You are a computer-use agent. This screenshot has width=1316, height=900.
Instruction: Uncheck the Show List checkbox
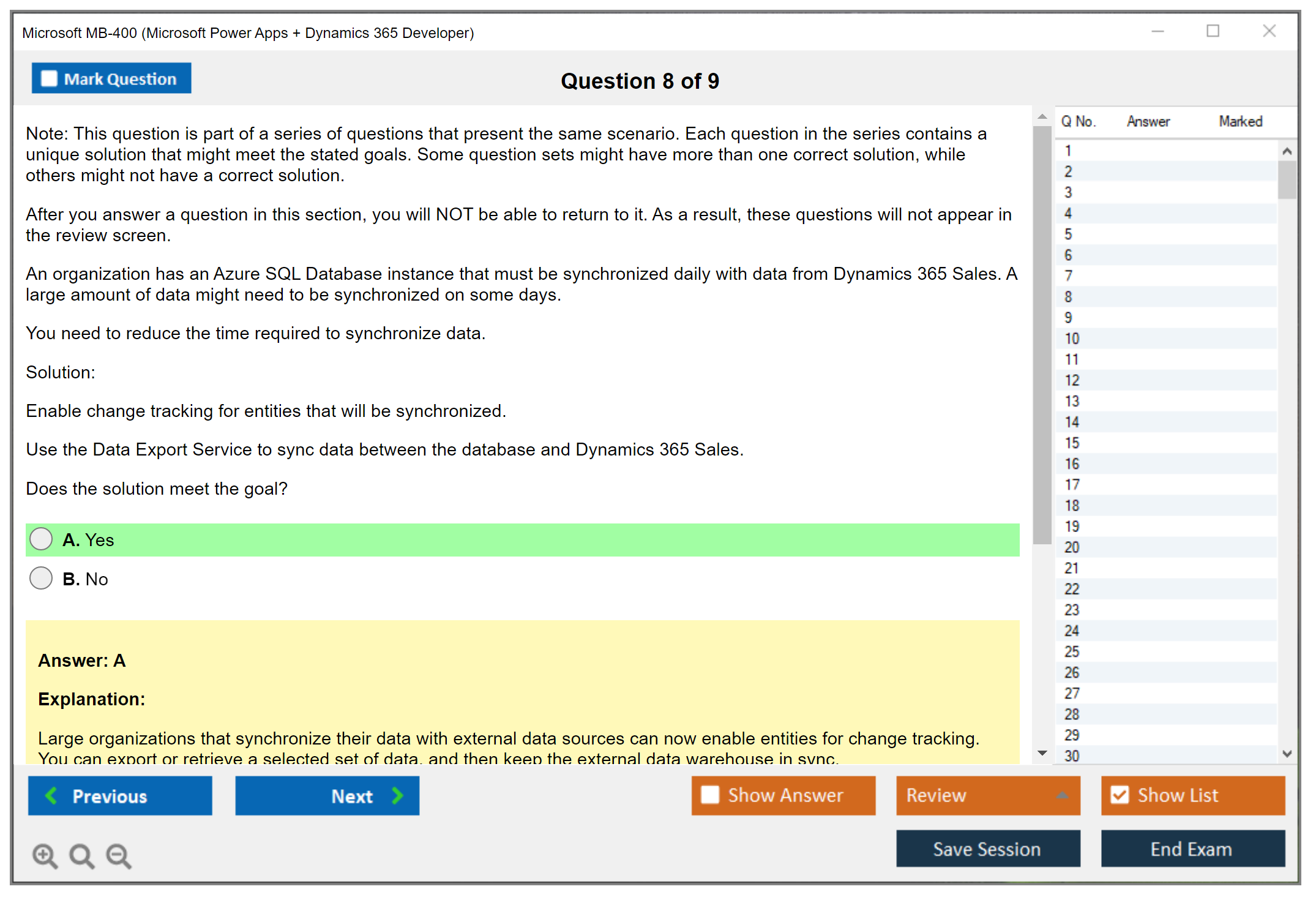pos(1120,795)
